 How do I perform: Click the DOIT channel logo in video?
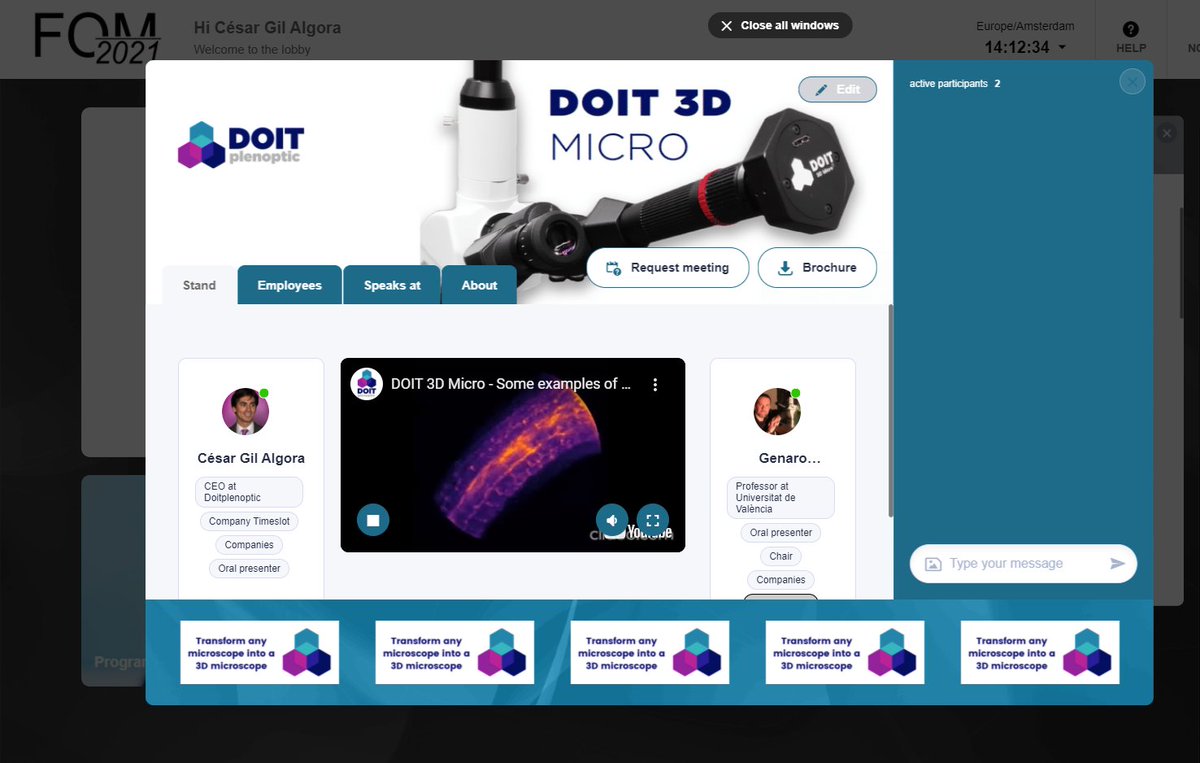367,384
